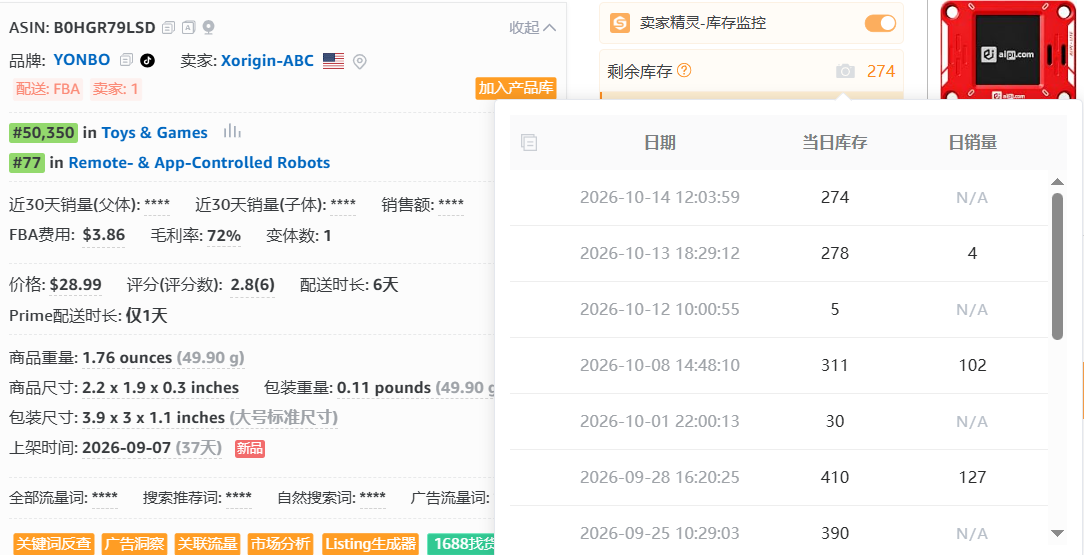The width and height of the screenshot is (1084, 555).
Task: Reveal masked 搜索推荐词 value
Action: [239, 498]
